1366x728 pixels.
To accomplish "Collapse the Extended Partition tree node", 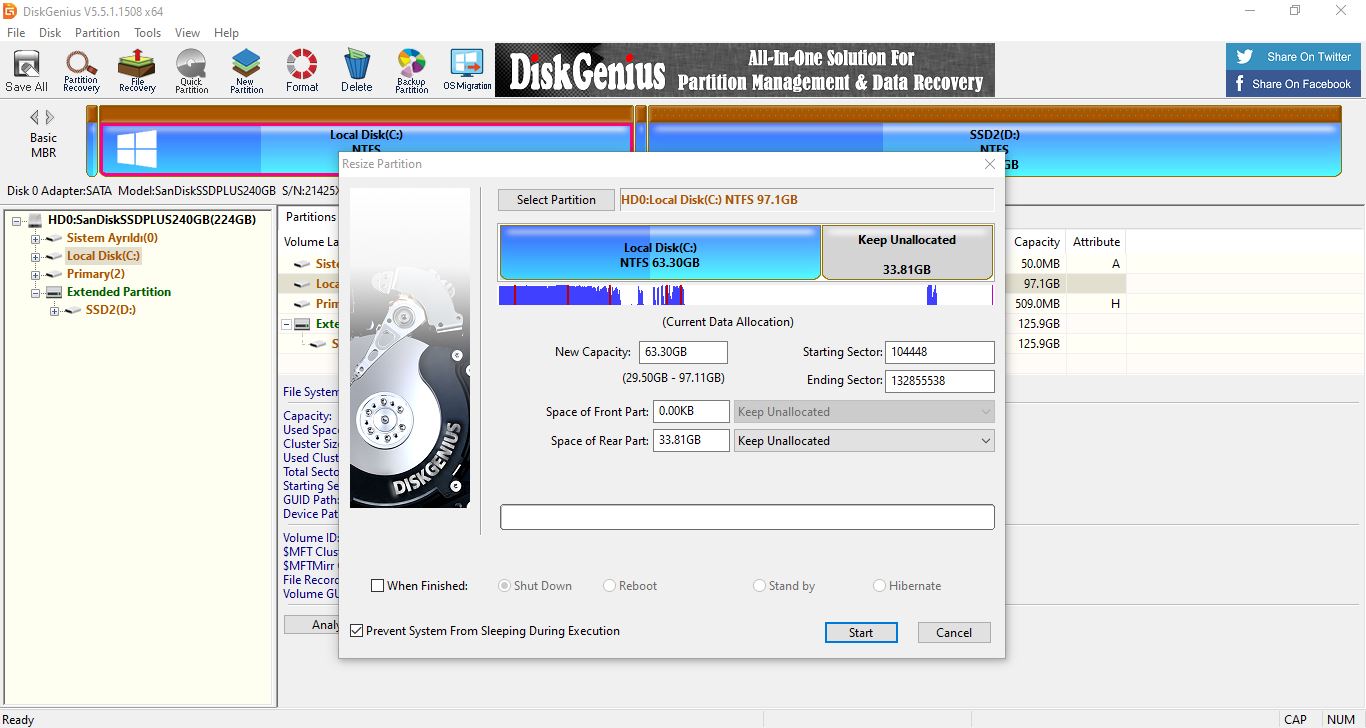I will pos(36,293).
